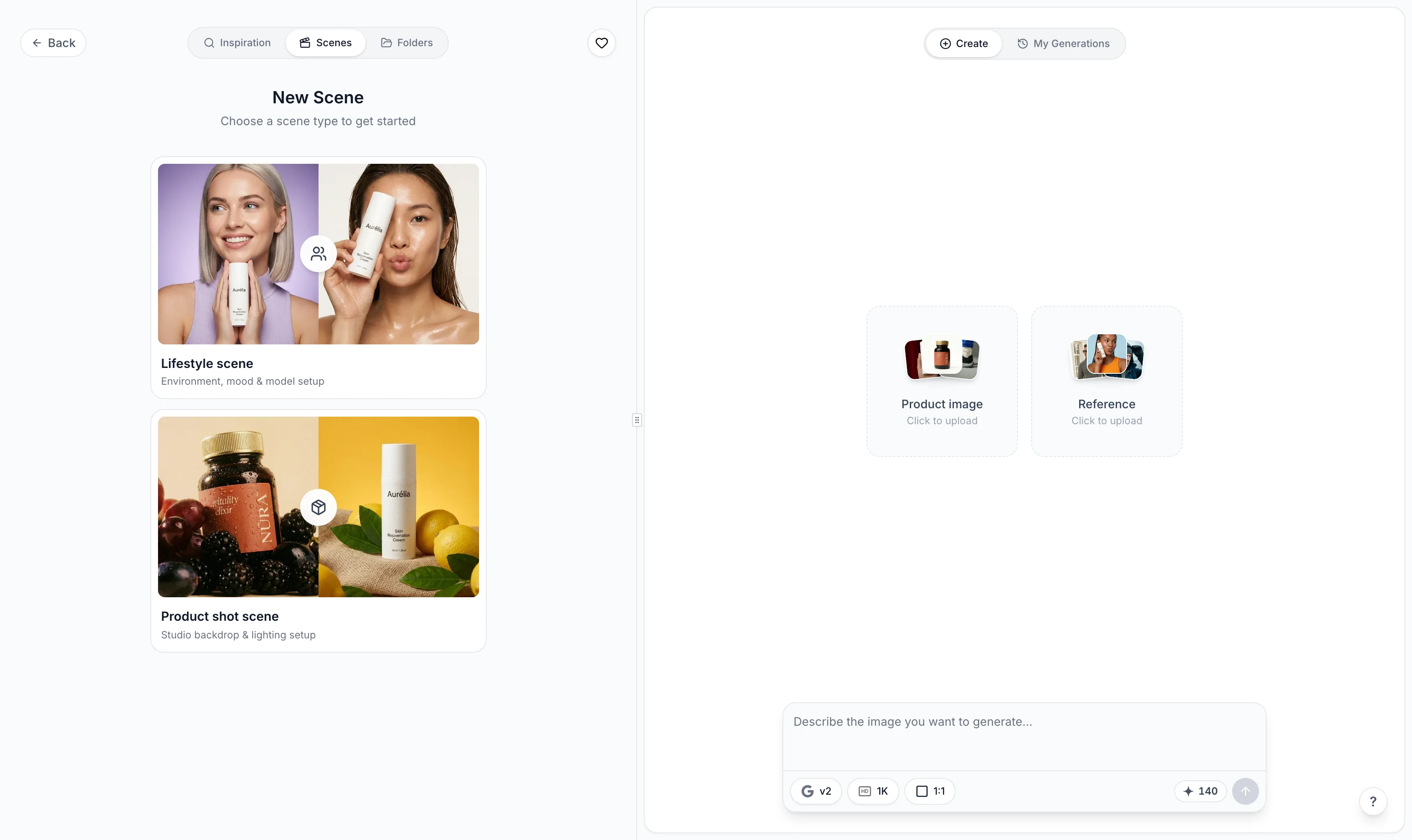
Task: Go back using the Back button
Action: point(53,43)
